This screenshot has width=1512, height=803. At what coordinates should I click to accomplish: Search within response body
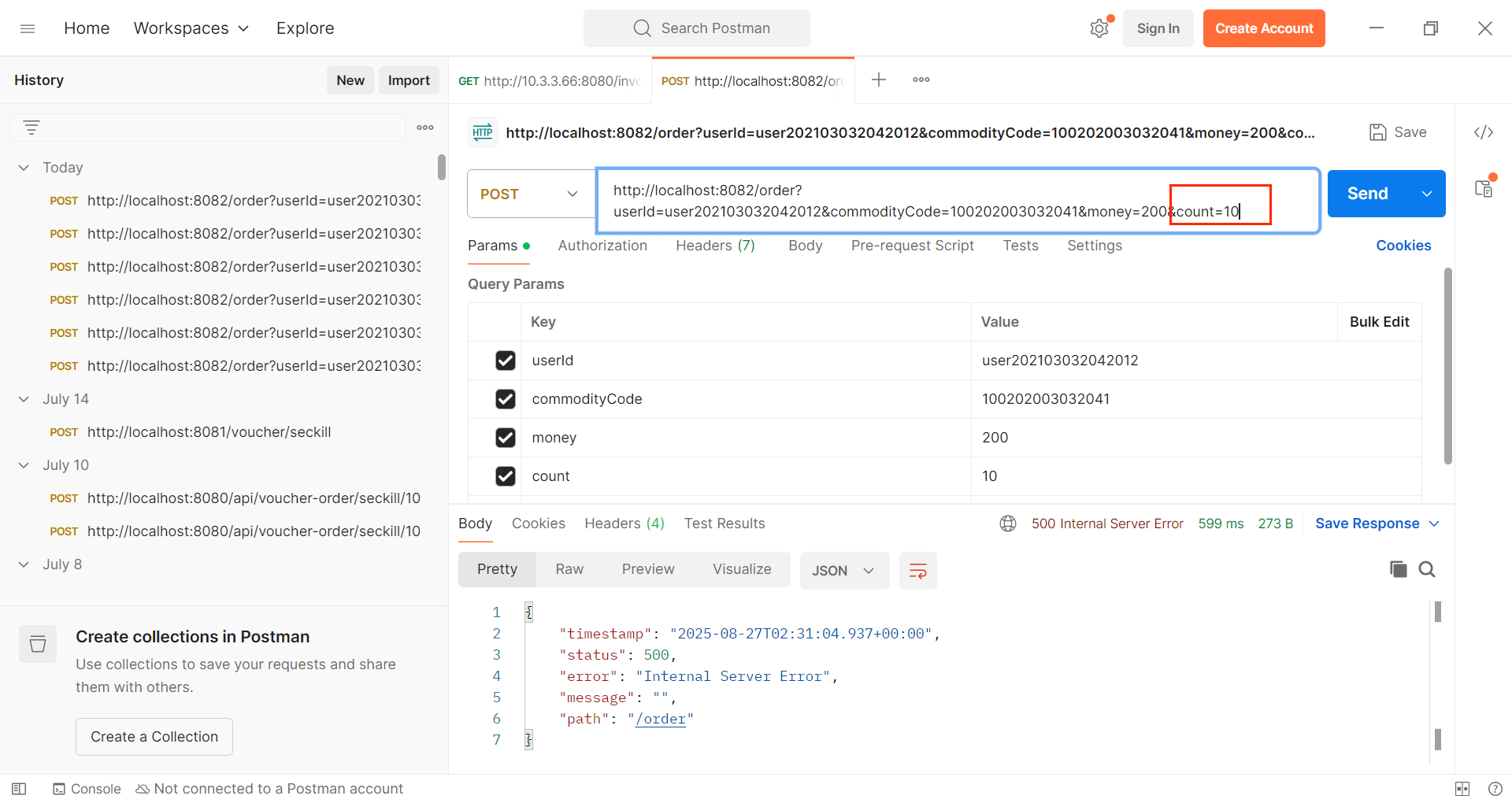pos(1427,569)
